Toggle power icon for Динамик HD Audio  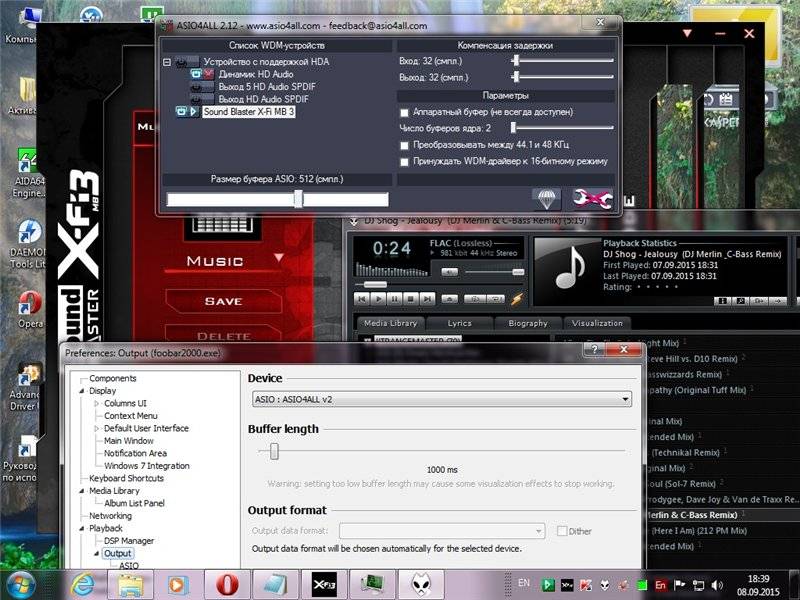pyautogui.click(x=196, y=74)
